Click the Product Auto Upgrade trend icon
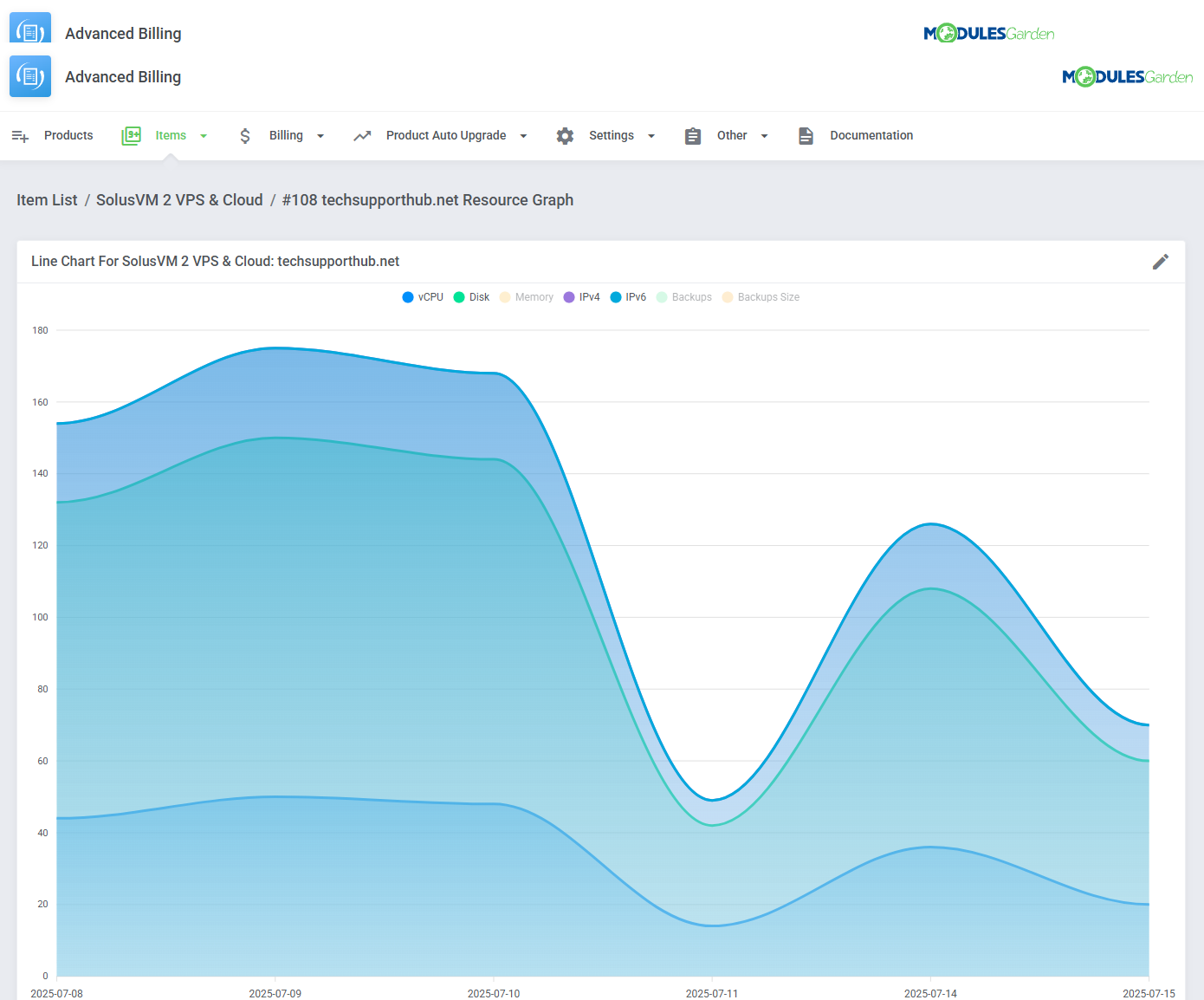The height and width of the screenshot is (1000, 1204). tap(362, 136)
